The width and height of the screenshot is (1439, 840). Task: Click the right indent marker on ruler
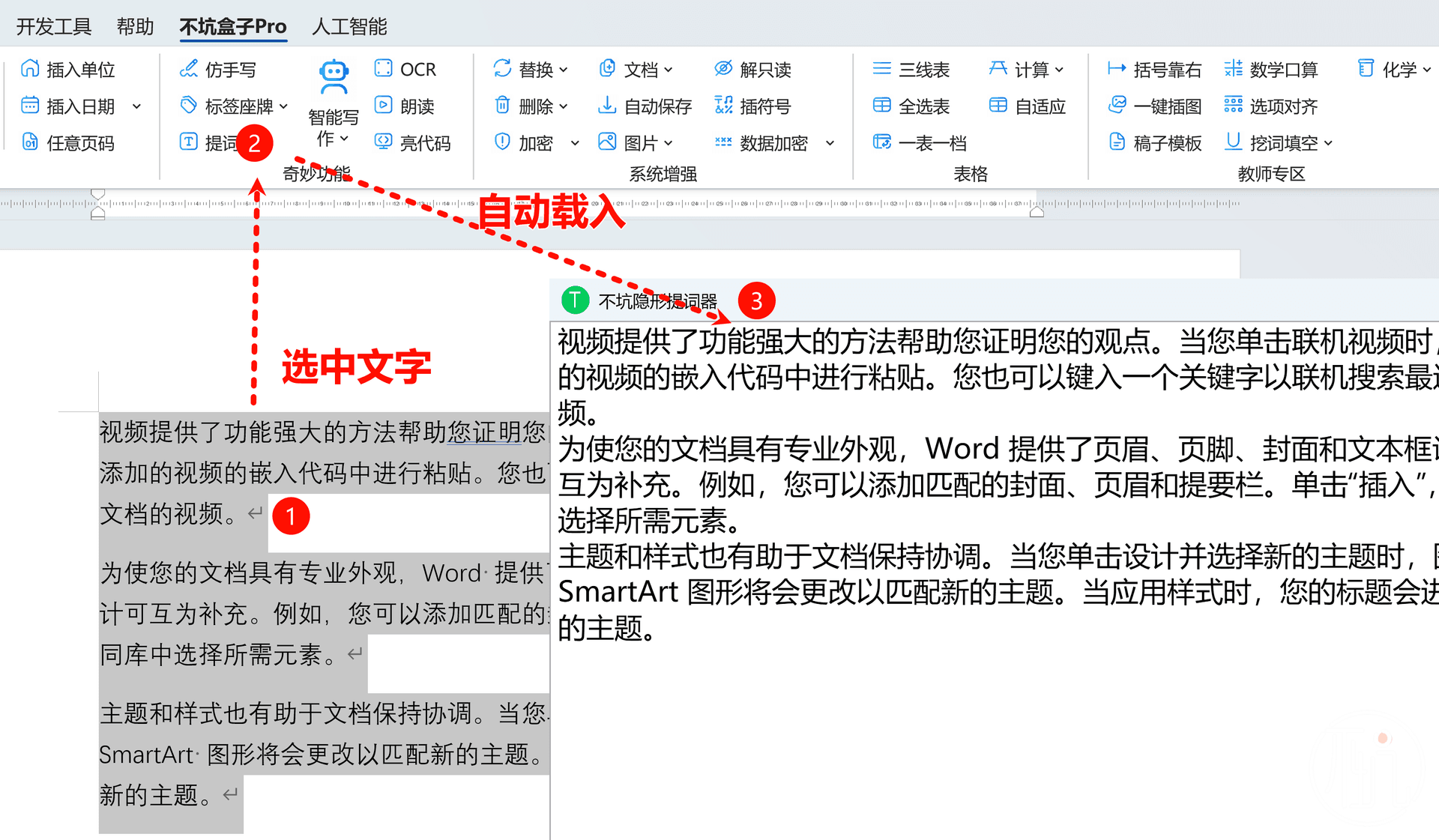[1037, 213]
